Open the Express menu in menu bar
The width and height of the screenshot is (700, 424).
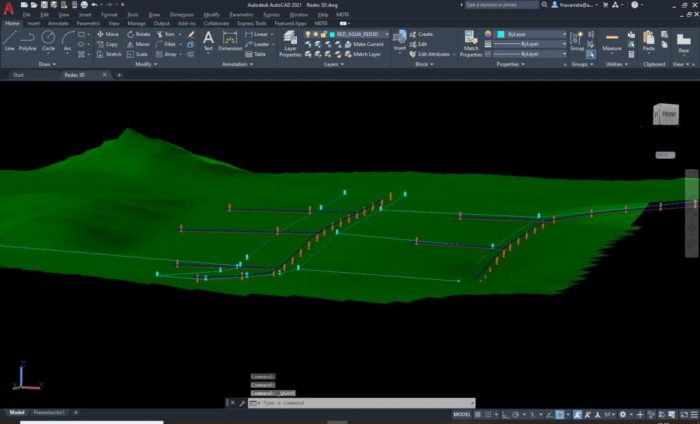click(x=271, y=15)
